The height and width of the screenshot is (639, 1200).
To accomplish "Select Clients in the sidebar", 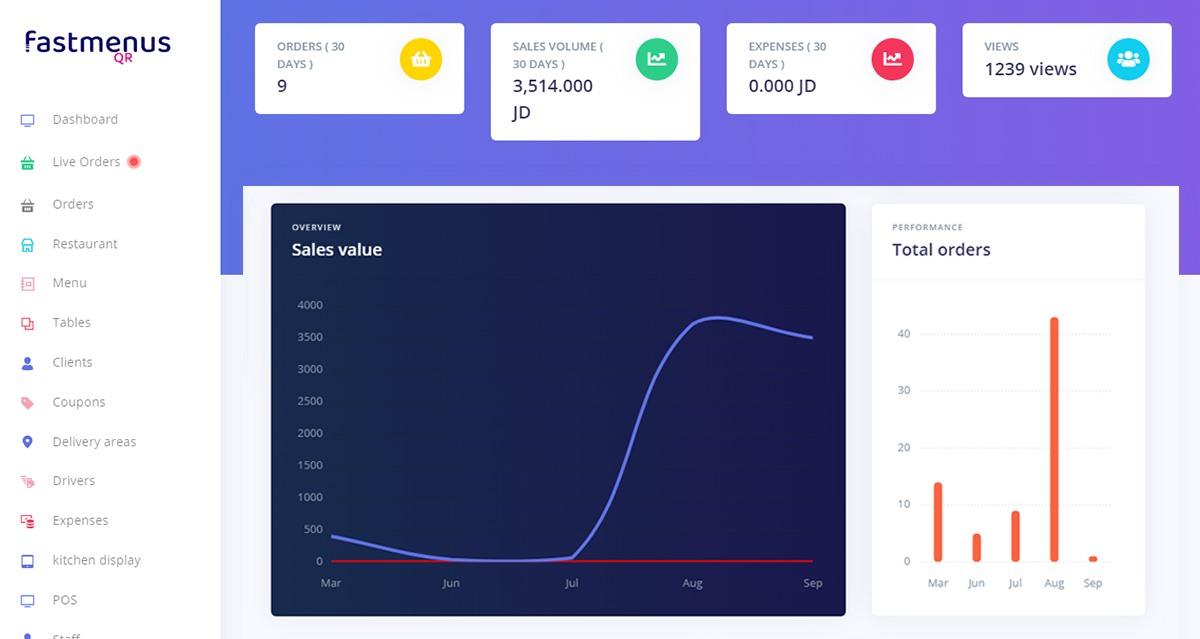I will [72, 362].
